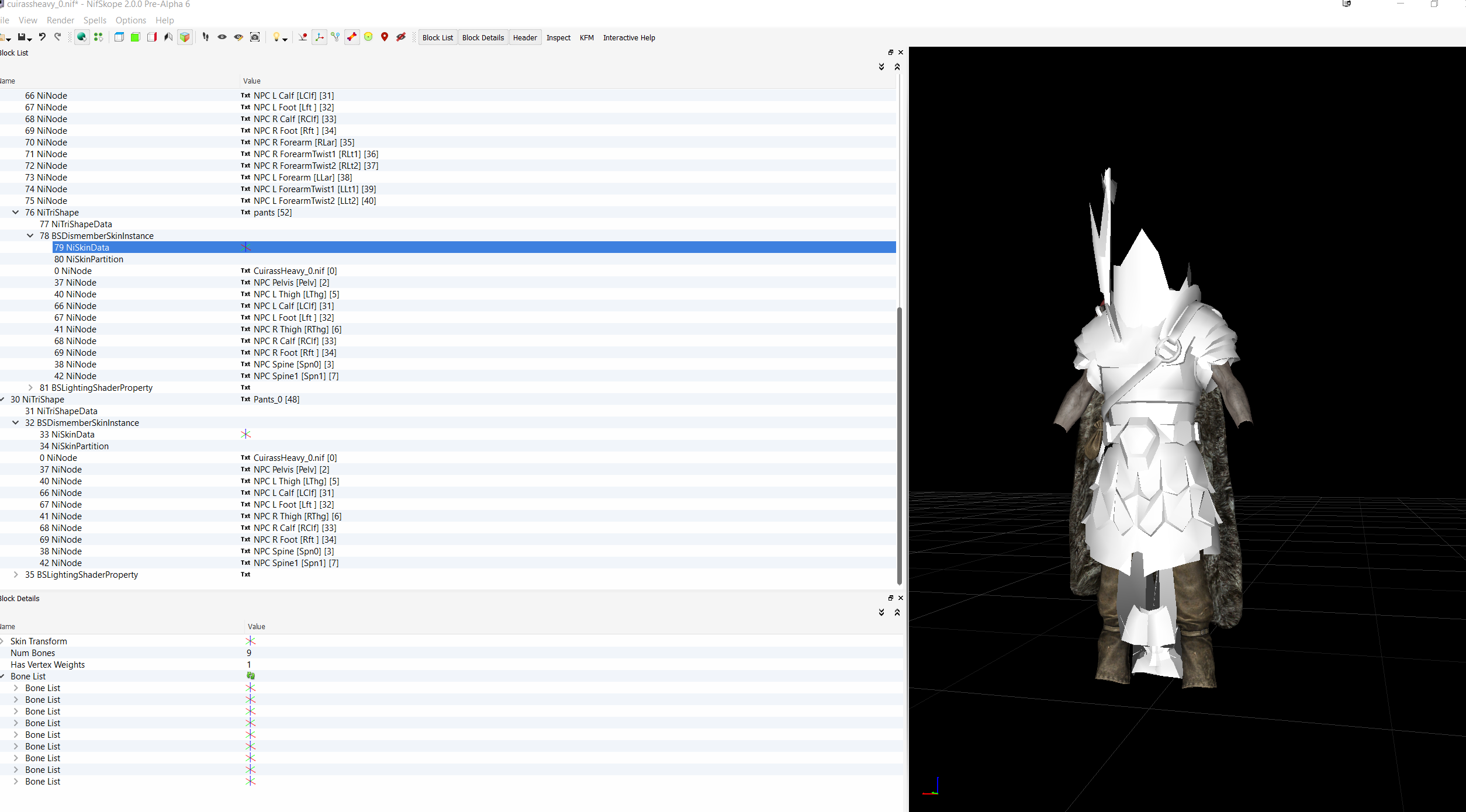Screen dimensions: 1466x812
Task: Click the walk mode footprints icon
Action: [x=206, y=37]
